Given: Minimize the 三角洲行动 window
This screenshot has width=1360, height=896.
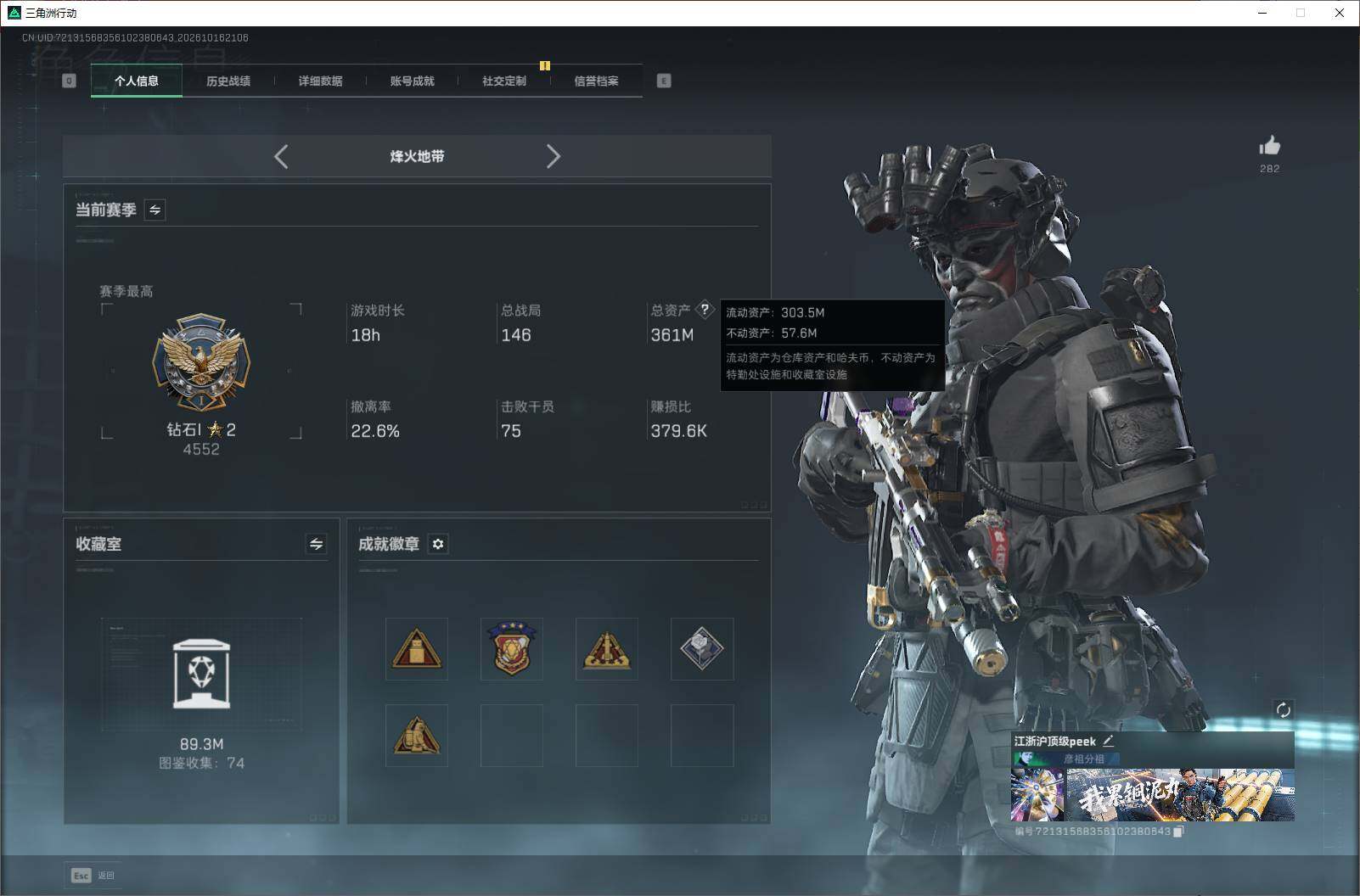Looking at the screenshot, I should point(1262,13).
